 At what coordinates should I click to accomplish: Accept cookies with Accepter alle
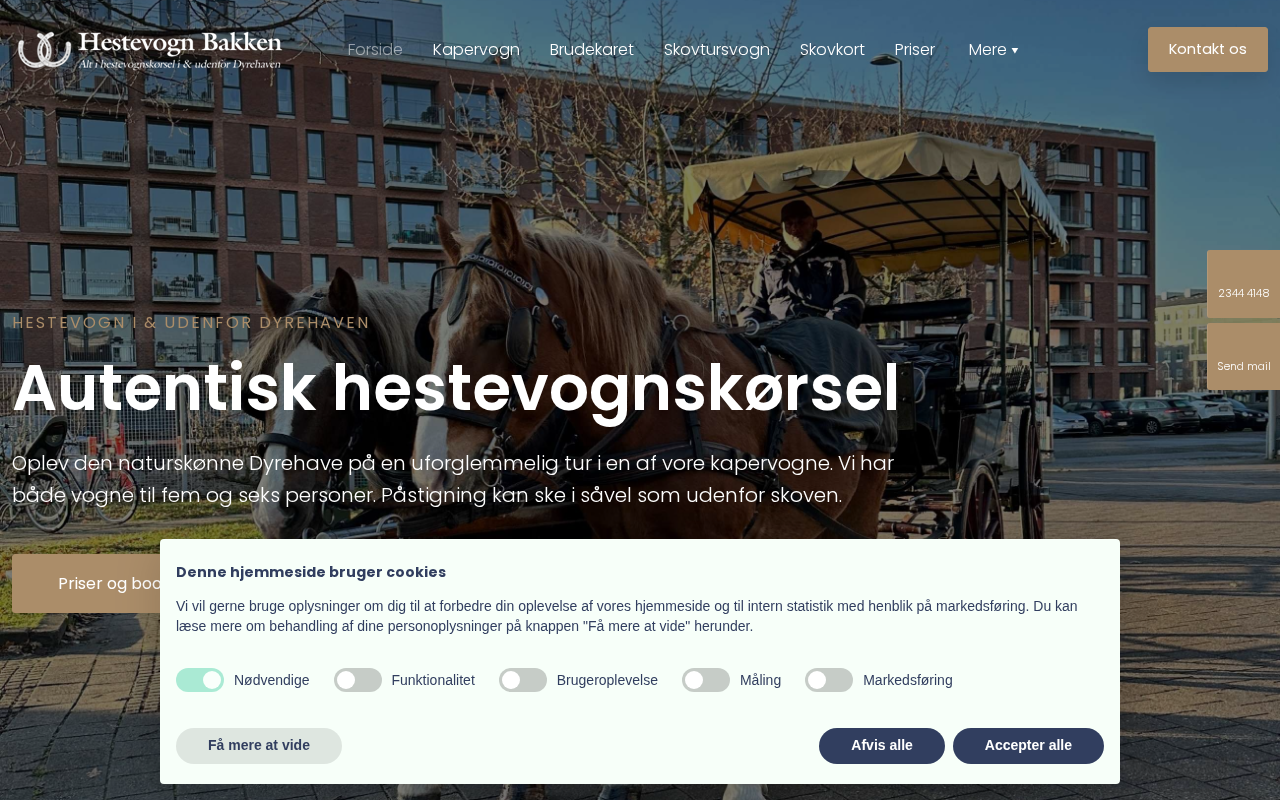point(1028,746)
